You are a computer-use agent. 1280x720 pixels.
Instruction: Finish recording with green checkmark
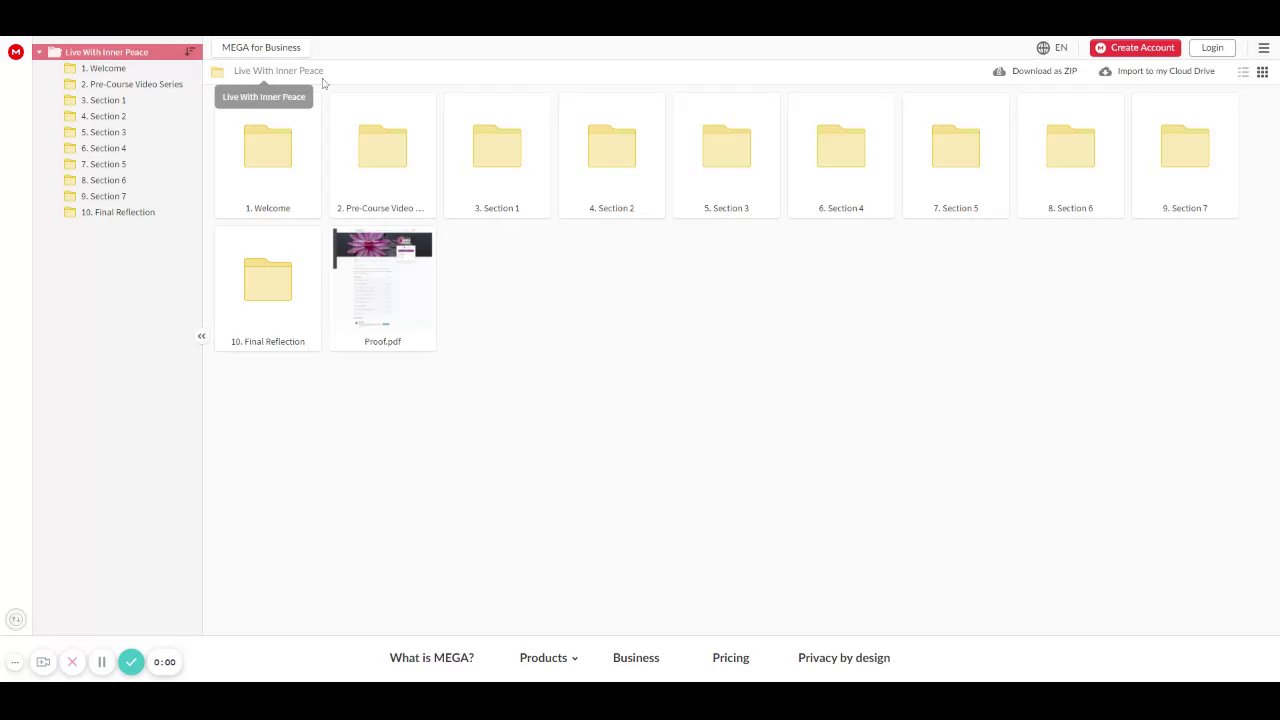click(x=131, y=662)
